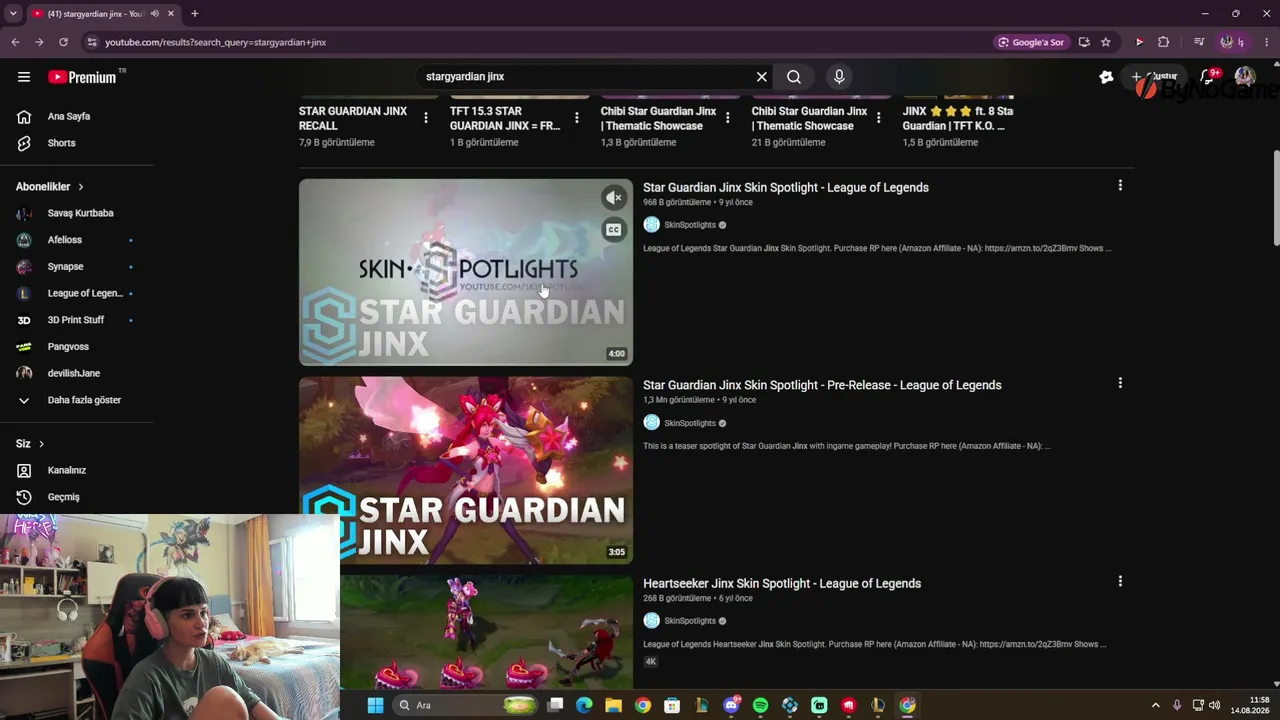
Task: Mute the tab using its audio icon
Action: [x=154, y=14]
